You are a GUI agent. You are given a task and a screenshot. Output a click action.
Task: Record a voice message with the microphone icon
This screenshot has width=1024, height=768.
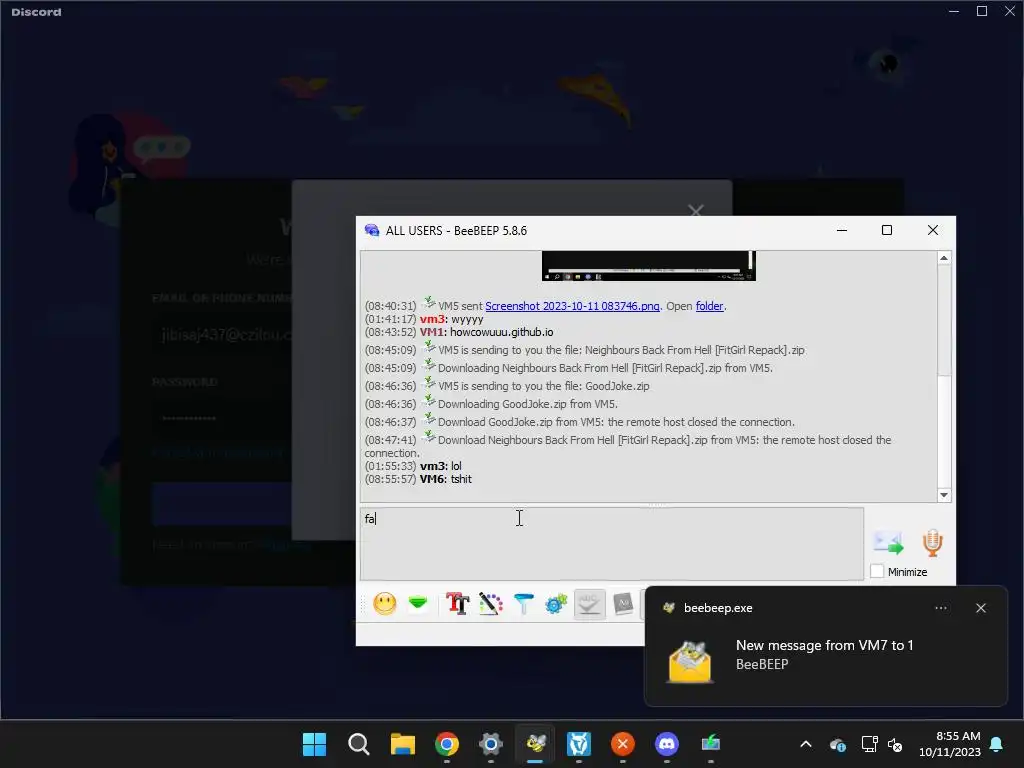coord(933,543)
